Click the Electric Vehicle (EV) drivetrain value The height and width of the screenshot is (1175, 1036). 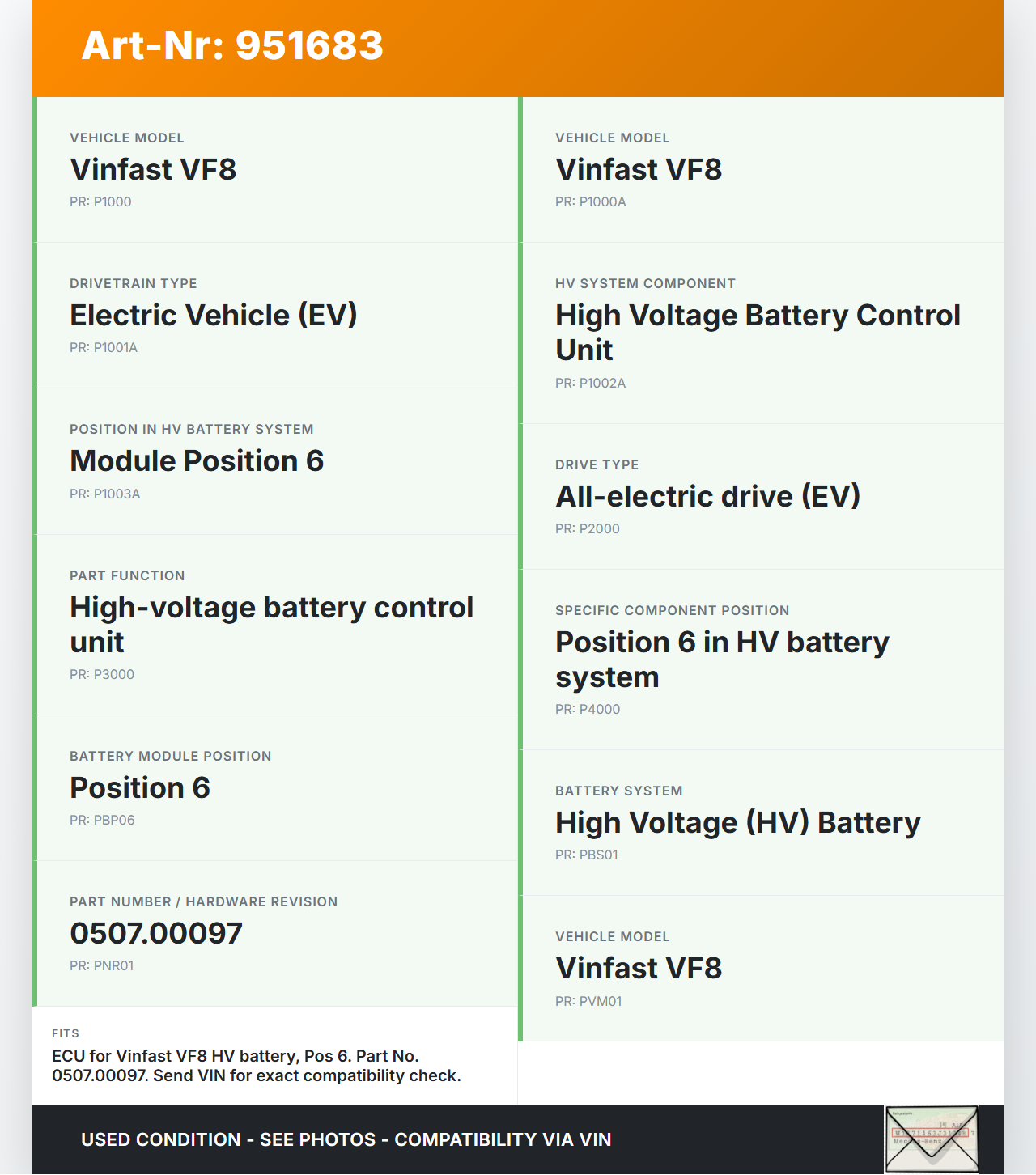(214, 316)
